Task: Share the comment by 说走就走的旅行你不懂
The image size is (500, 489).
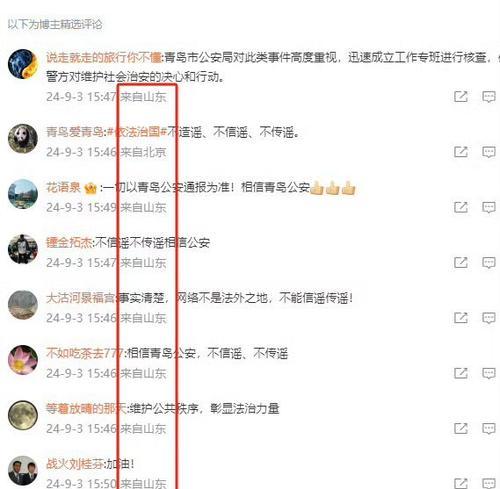Action: point(461,97)
